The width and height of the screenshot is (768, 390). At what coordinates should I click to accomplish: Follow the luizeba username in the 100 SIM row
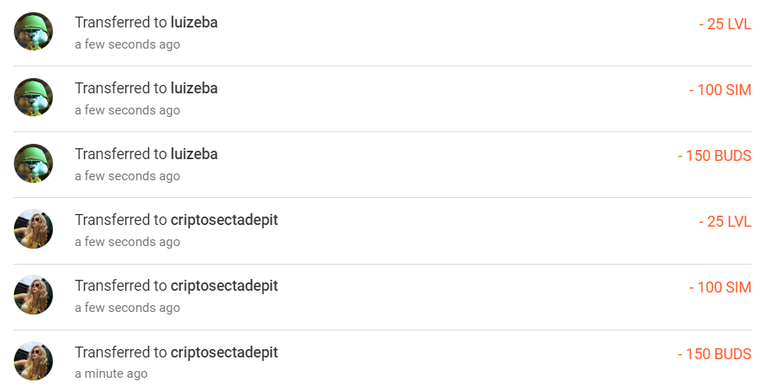[194, 88]
